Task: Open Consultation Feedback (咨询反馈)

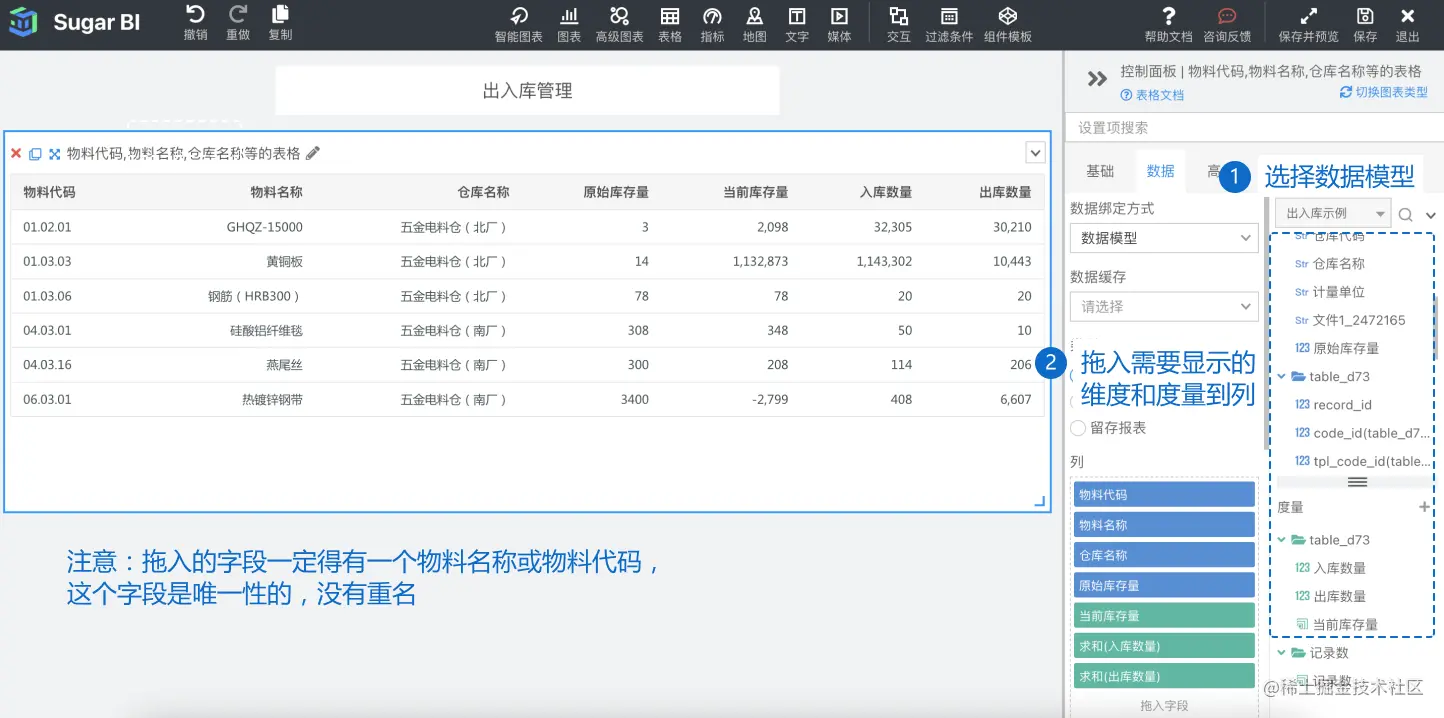Action: 1227,25
